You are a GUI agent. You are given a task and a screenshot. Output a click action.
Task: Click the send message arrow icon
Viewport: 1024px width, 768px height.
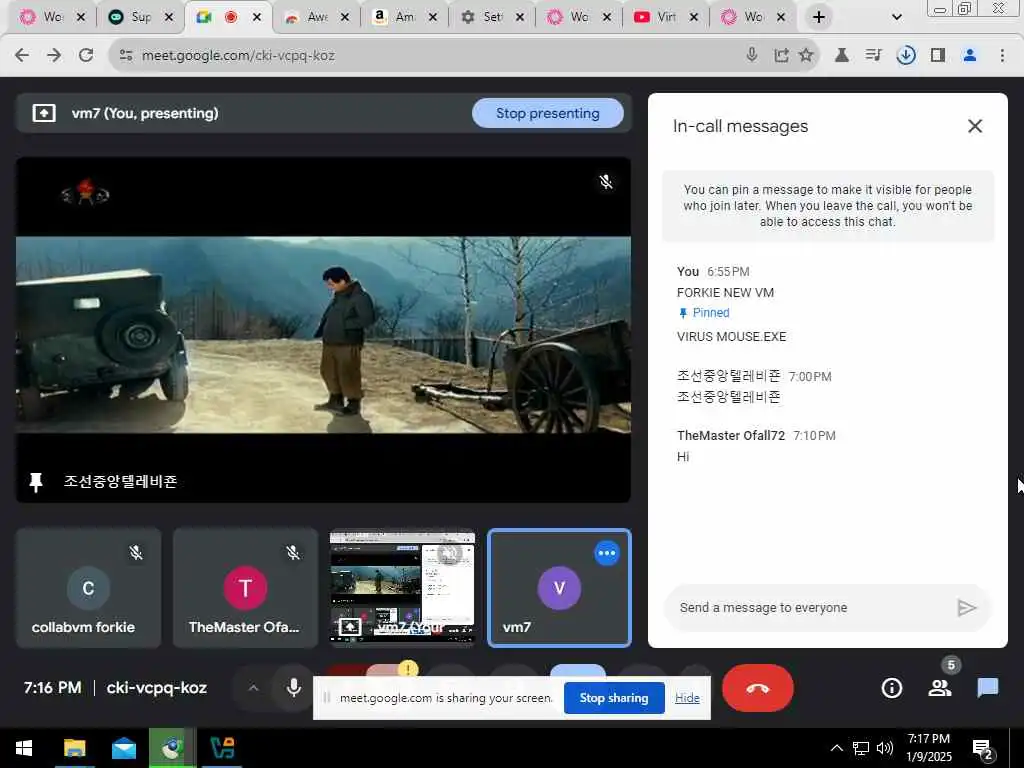coord(967,608)
